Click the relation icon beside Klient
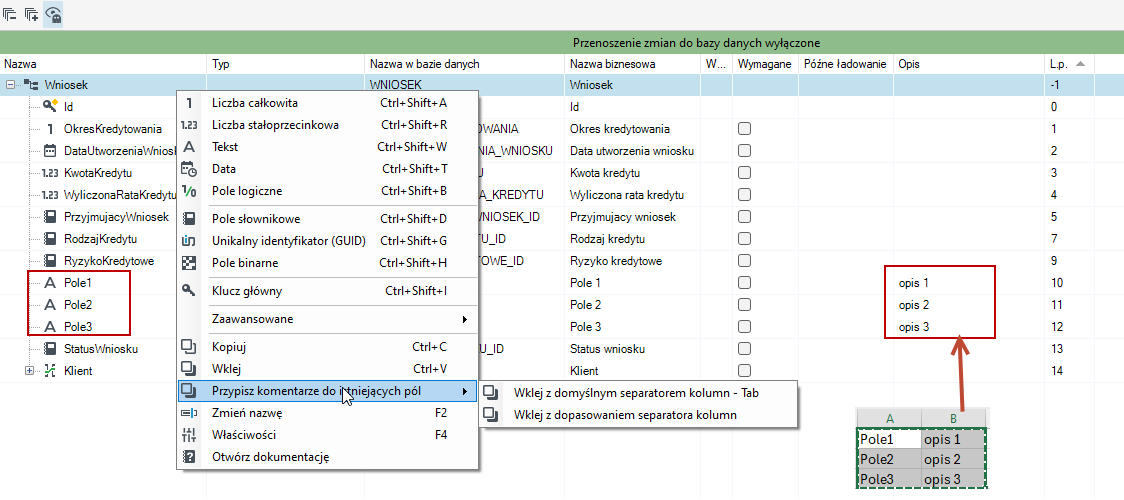1124x500 pixels. coord(49,371)
